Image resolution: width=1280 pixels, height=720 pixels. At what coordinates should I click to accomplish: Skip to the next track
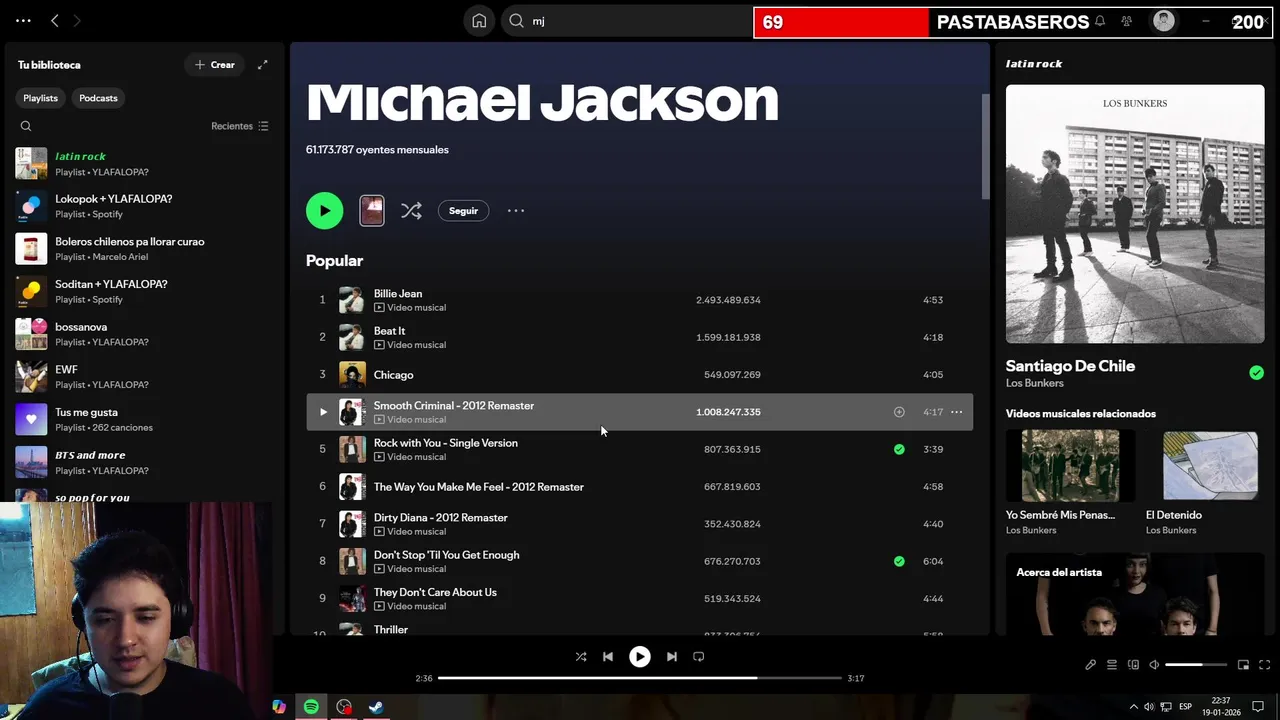coord(672,657)
